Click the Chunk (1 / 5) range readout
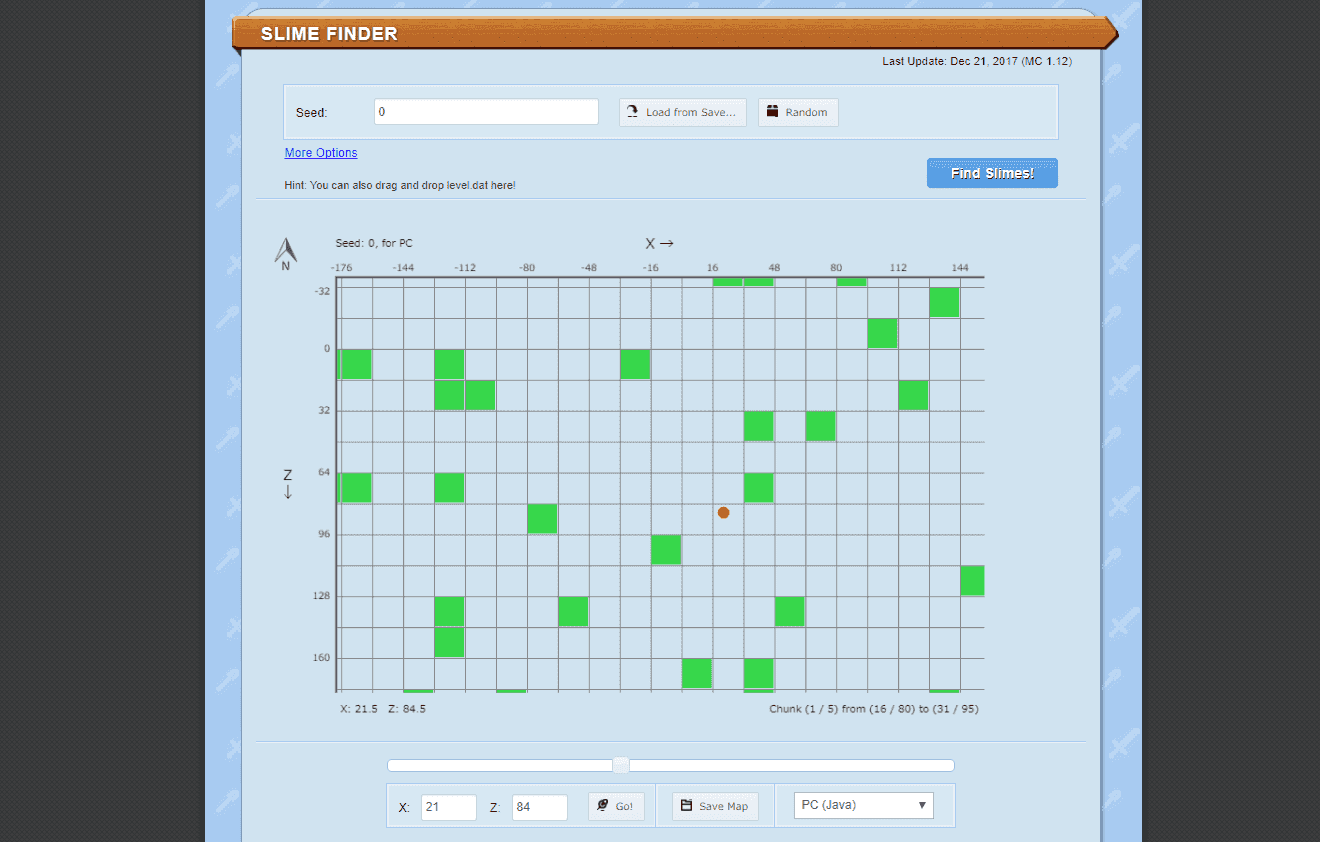Image resolution: width=1320 pixels, height=842 pixels. [x=874, y=709]
